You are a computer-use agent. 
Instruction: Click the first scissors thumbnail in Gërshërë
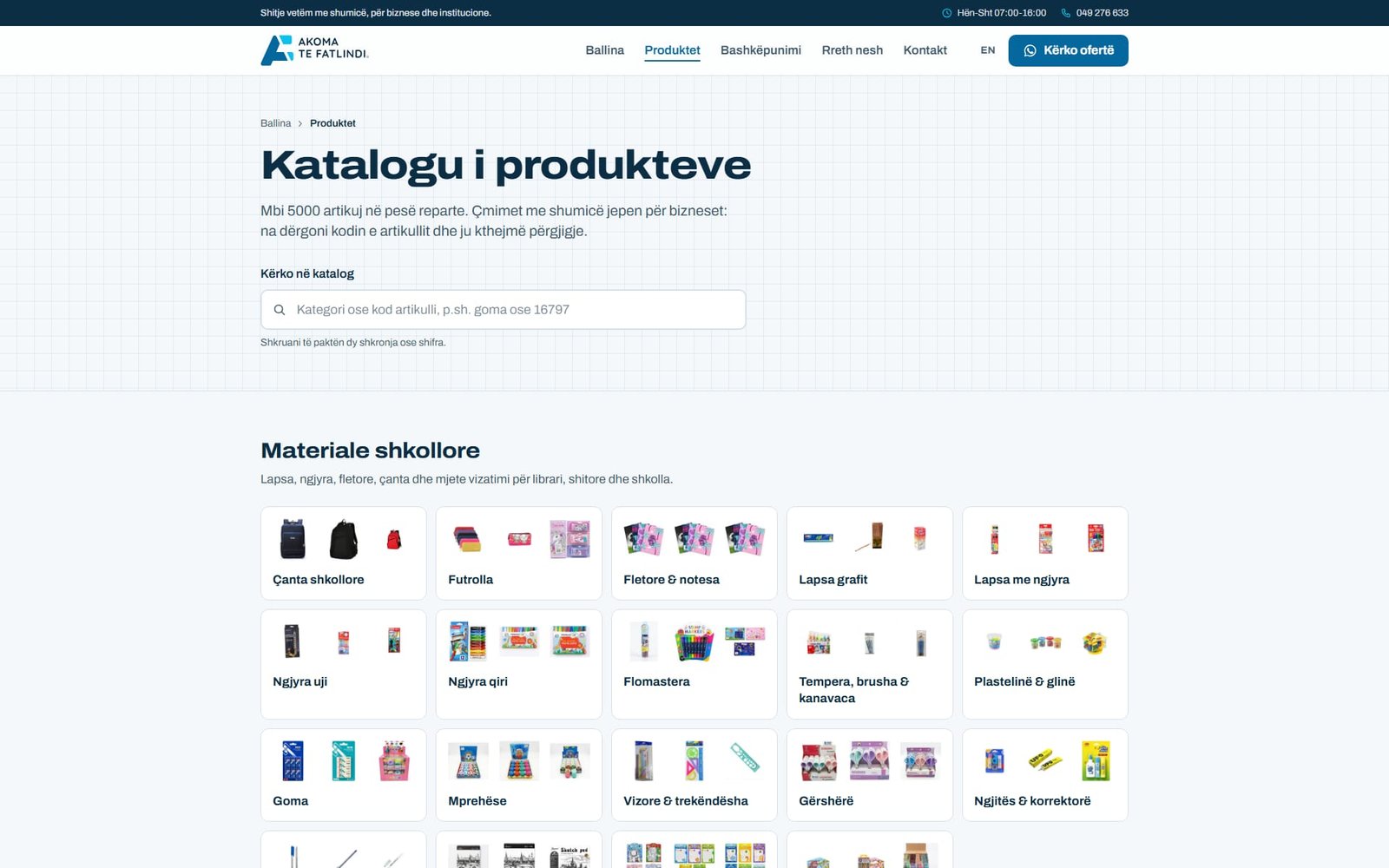819,761
